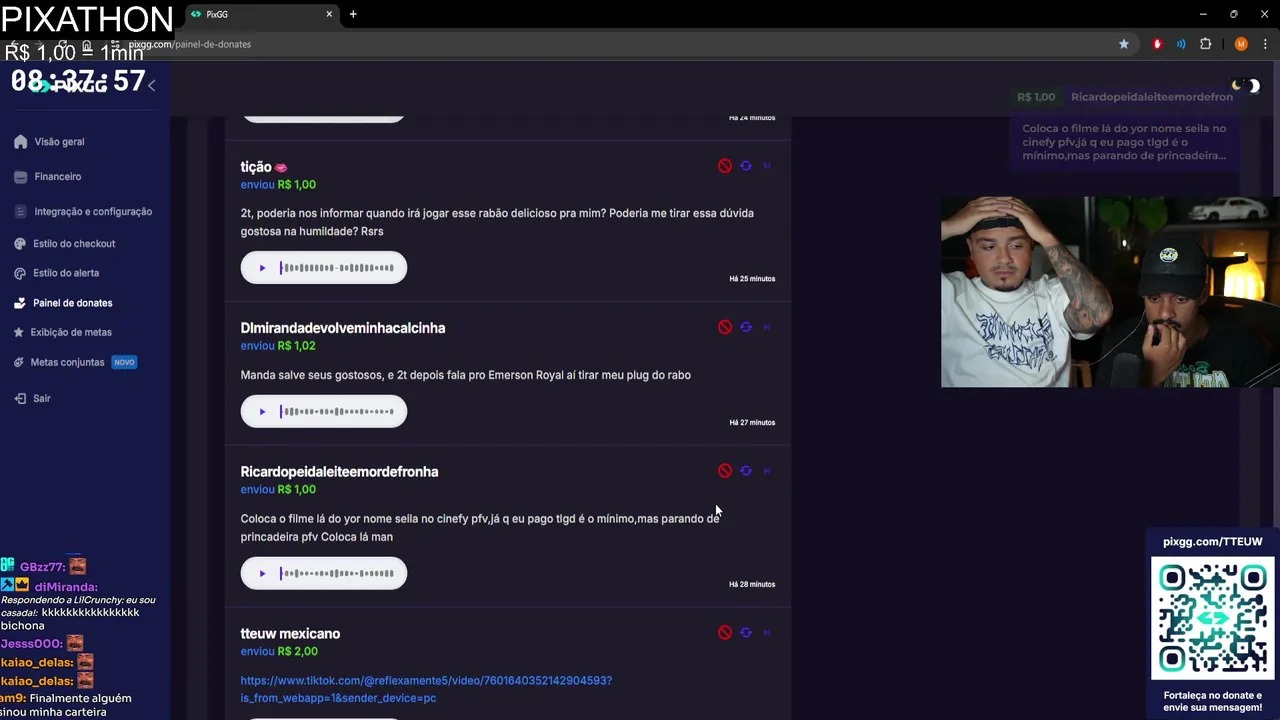Close the PixGG tab
Viewport: 1280px width, 720px height.
click(x=329, y=14)
